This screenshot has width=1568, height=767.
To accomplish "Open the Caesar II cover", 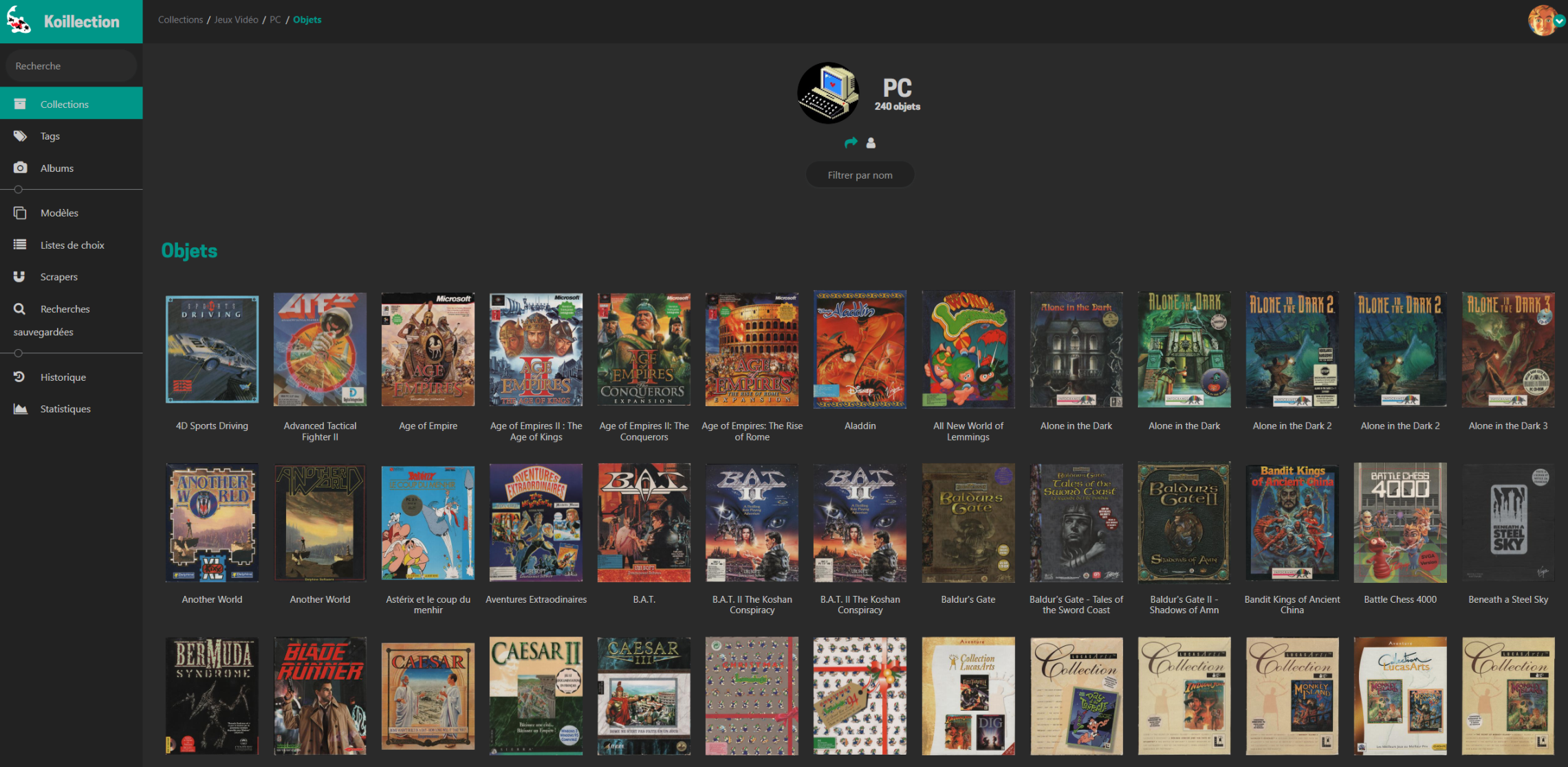I will 536,696.
